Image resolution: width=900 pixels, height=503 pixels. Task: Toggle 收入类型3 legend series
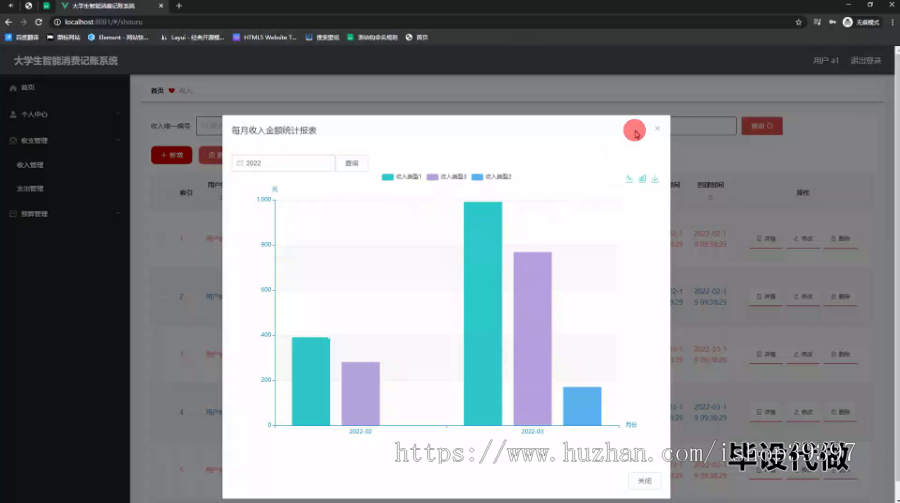click(x=447, y=177)
